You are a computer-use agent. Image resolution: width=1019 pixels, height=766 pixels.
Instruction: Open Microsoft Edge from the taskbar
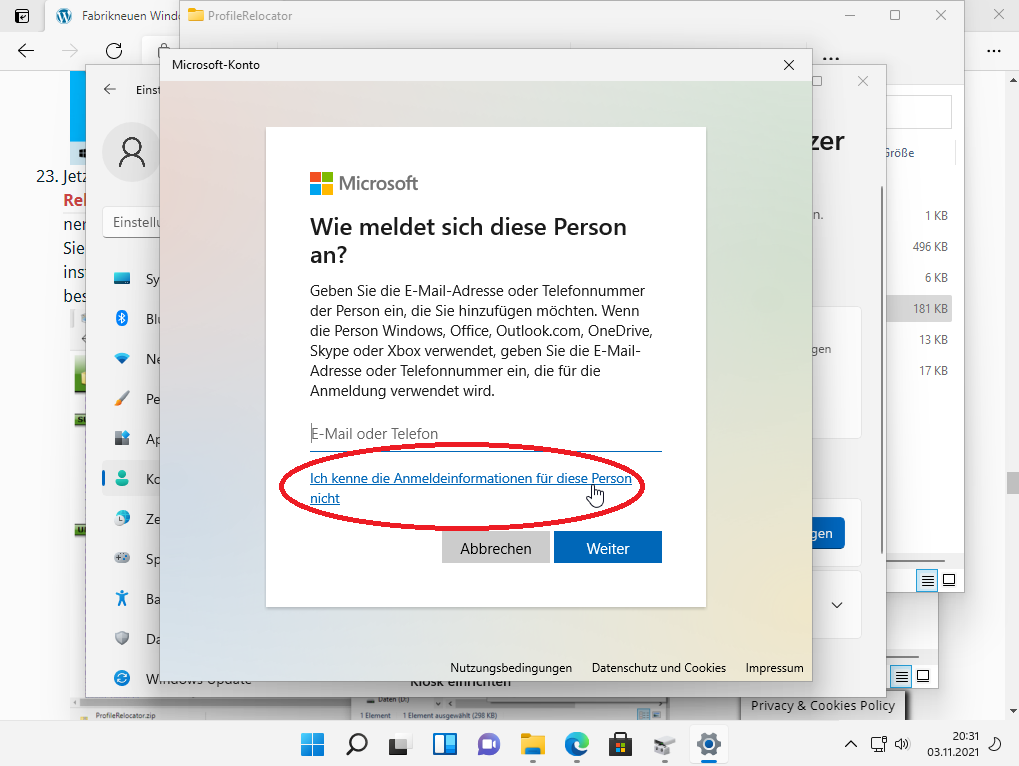(x=576, y=745)
